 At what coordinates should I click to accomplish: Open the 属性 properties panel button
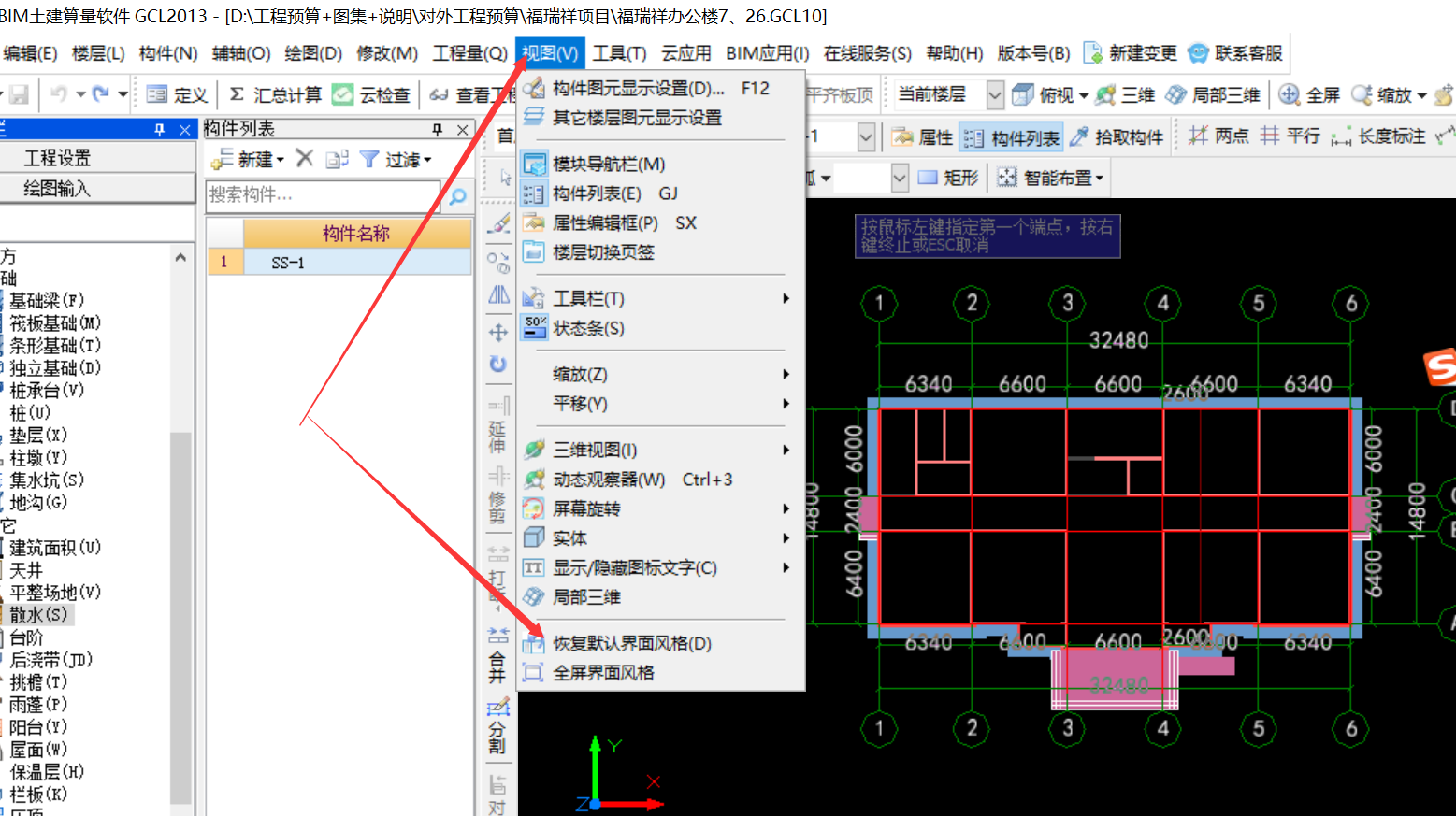[x=922, y=137]
